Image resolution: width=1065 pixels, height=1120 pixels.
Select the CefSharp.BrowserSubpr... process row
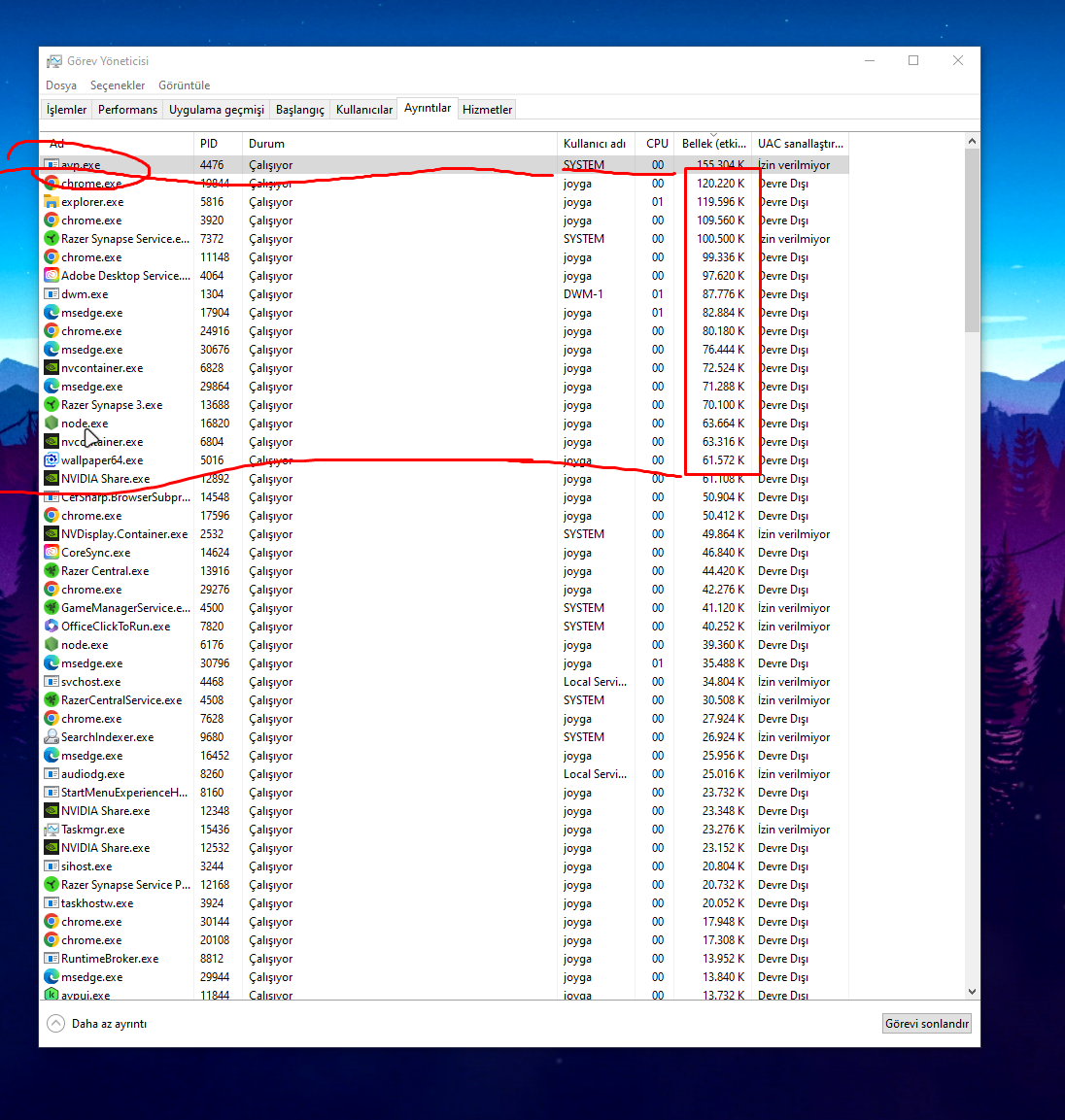(x=445, y=497)
